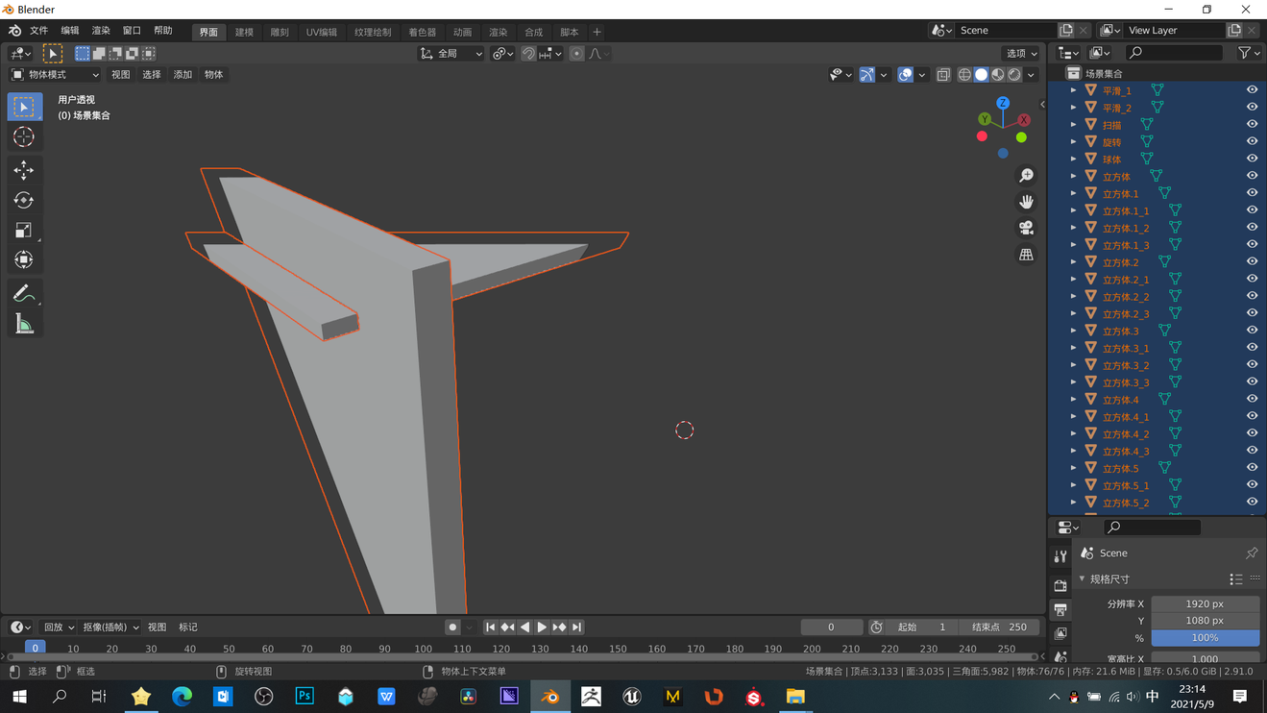This screenshot has height=713, width=1267.
Task: Hide 扫描 object with eye icon
Action: click(x=1251, y=124)
